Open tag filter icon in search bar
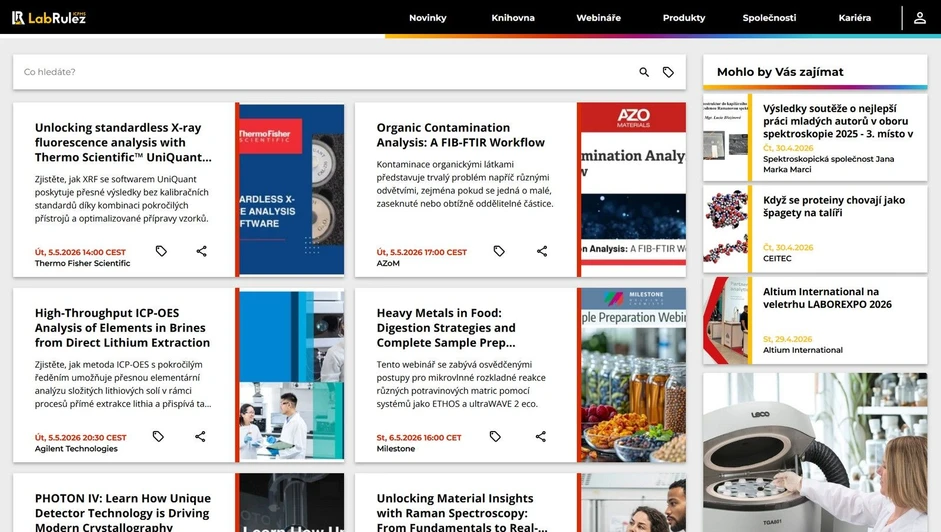 [668, 72]
